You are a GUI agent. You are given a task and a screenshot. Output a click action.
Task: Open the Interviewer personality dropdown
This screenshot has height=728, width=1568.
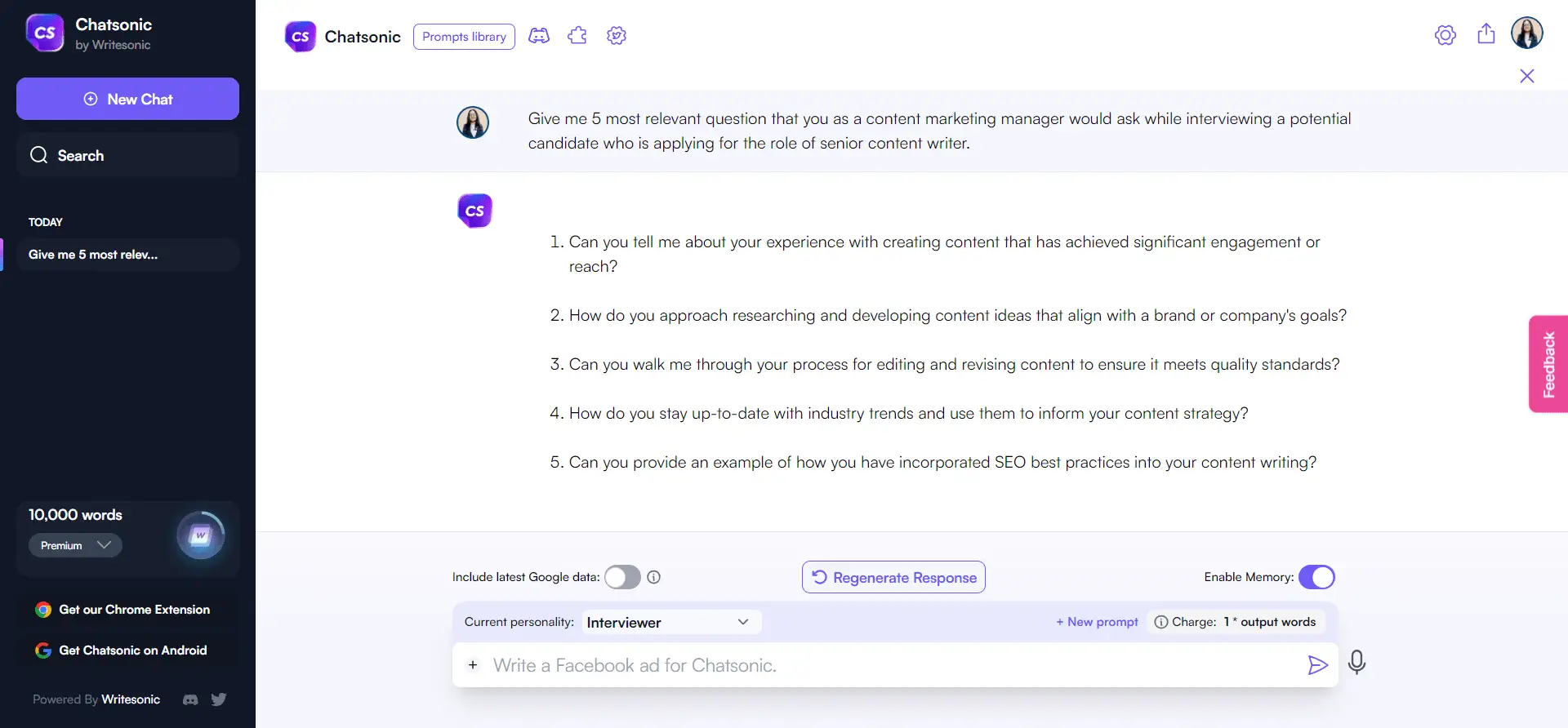point(671,622)
